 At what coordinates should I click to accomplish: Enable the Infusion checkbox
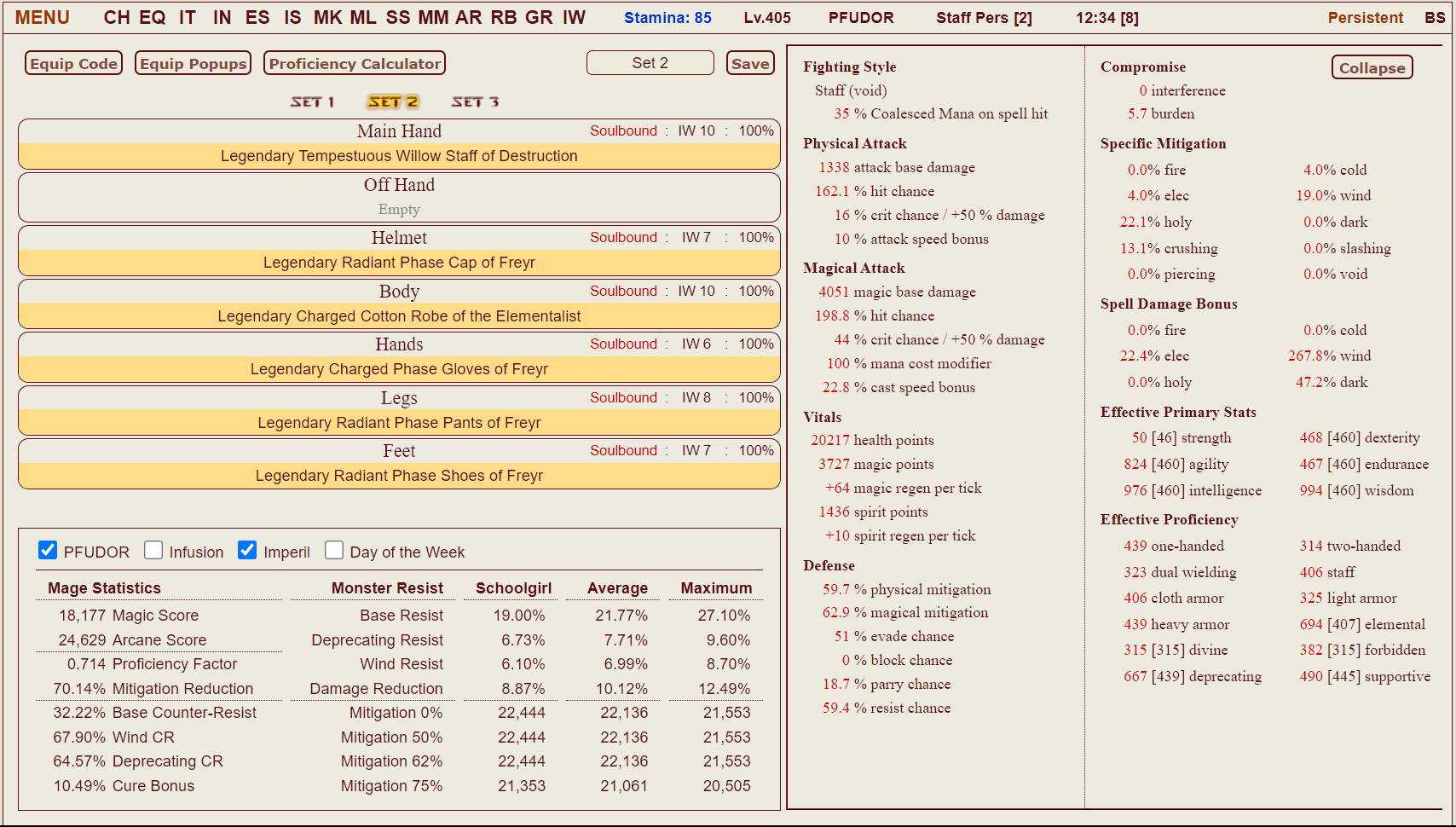[x=153, y=550]
